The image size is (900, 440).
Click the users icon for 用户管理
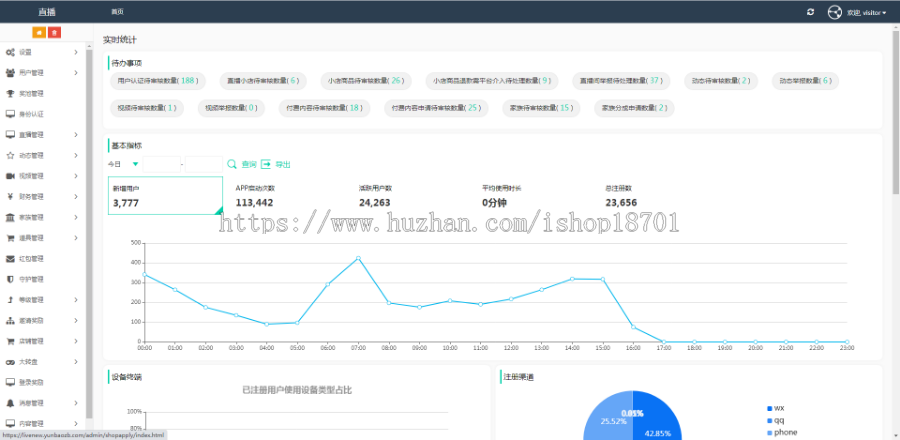[10, 73]
